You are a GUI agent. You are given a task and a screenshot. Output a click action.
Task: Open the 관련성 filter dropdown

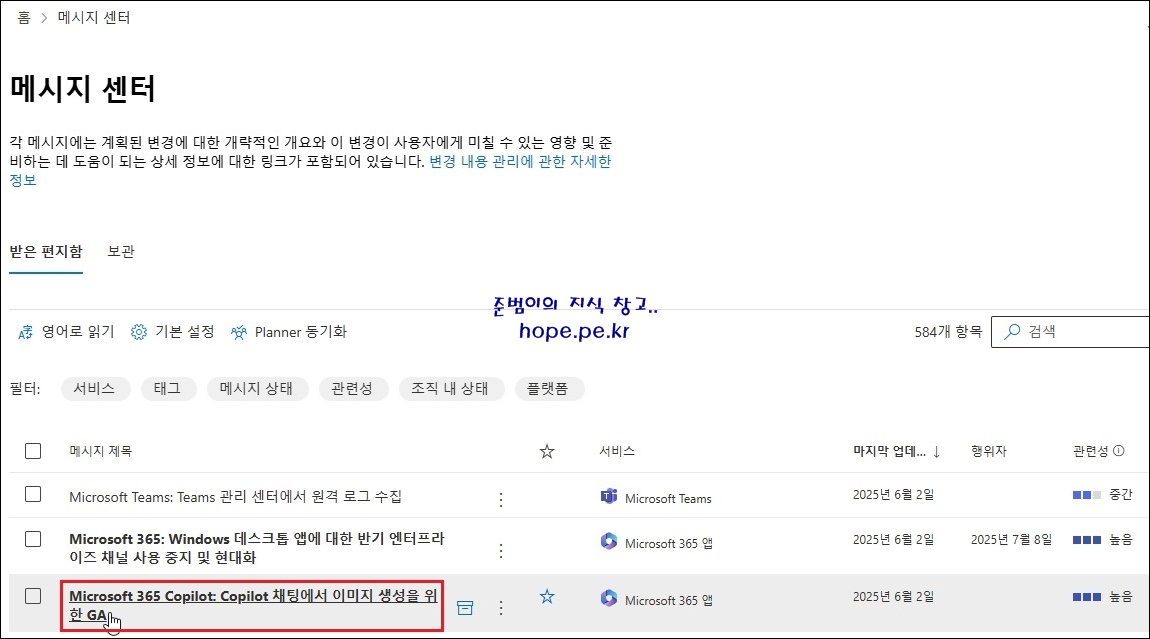[x=352, y=389]
